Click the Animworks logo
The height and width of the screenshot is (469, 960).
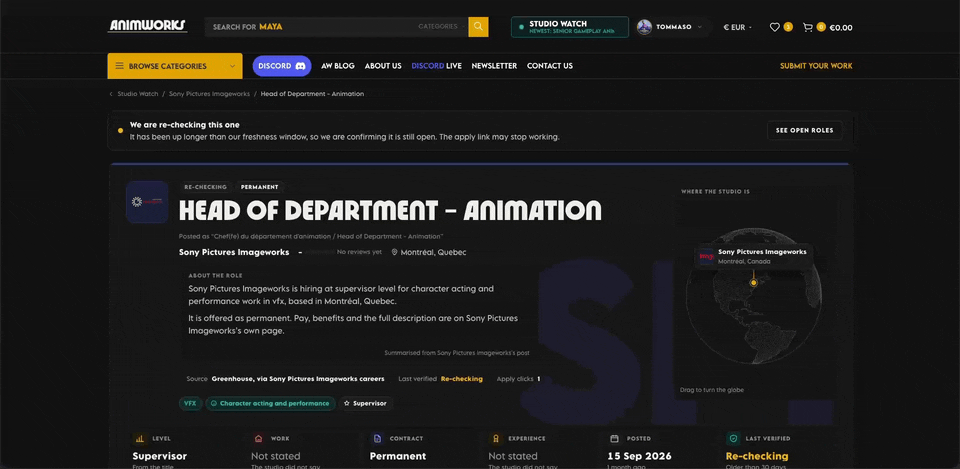click(148, 26)
